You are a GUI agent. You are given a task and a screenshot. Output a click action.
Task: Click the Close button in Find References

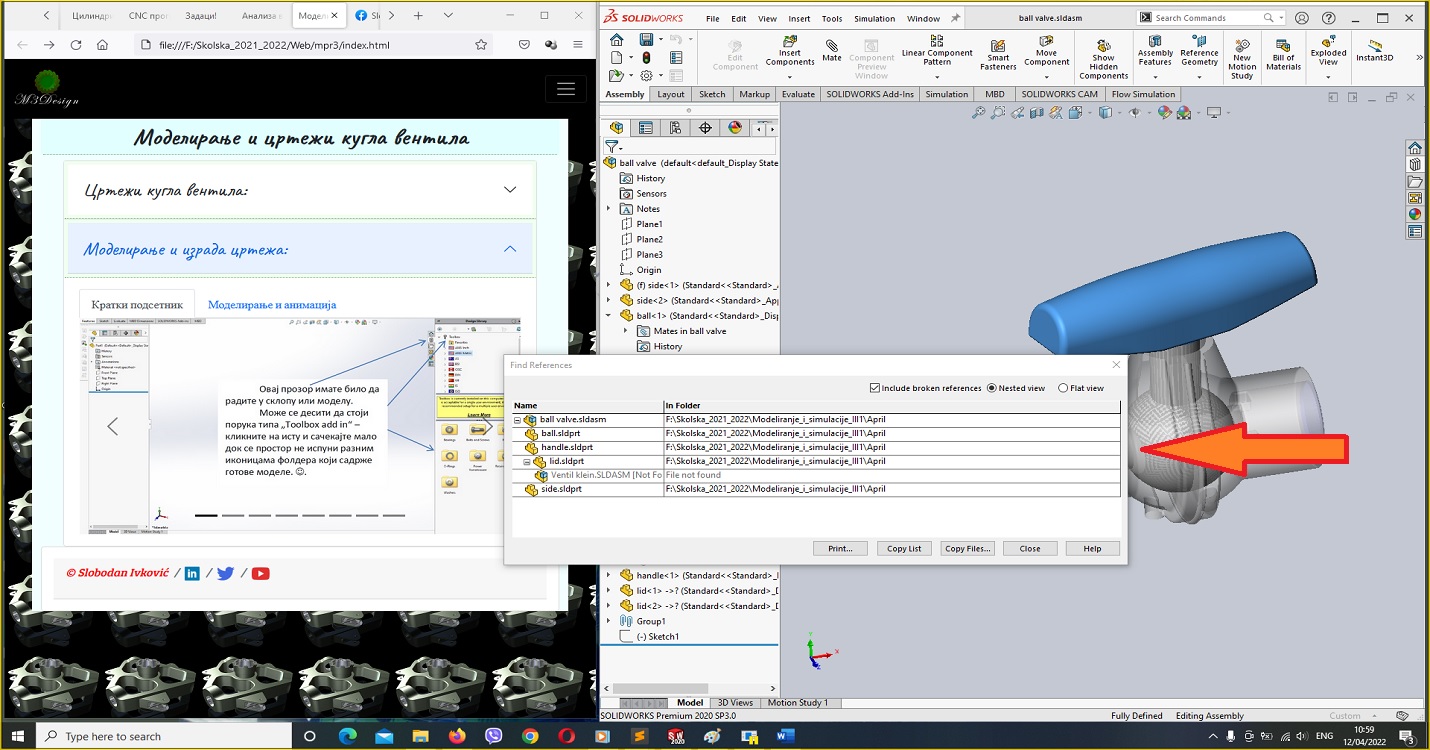pos(1030,548)
